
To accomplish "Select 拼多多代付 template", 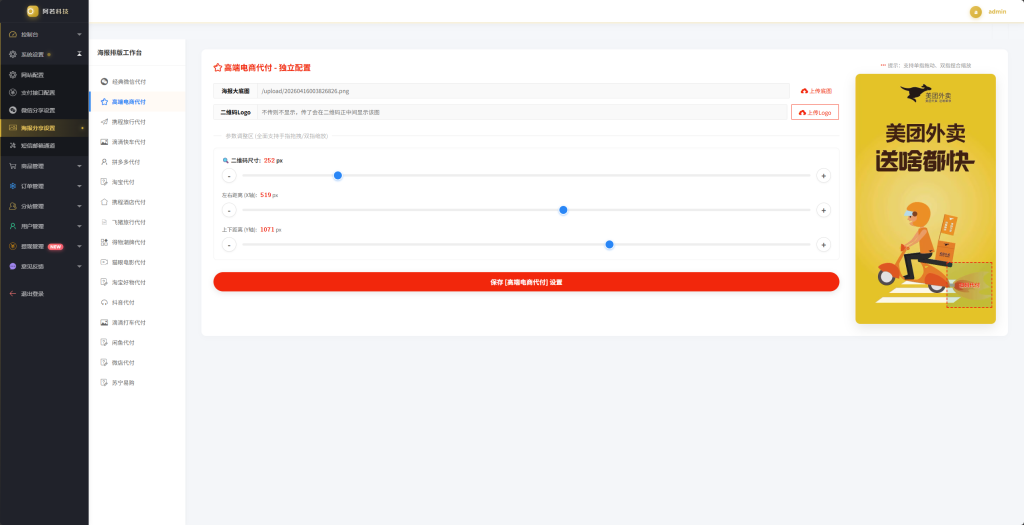I will point(136,162).
